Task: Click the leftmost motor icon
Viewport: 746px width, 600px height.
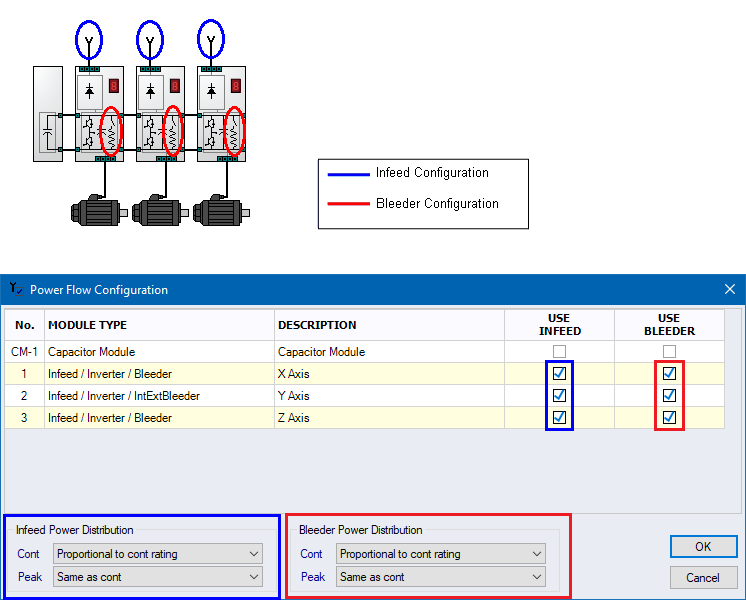Action: [x=96, y=211]
